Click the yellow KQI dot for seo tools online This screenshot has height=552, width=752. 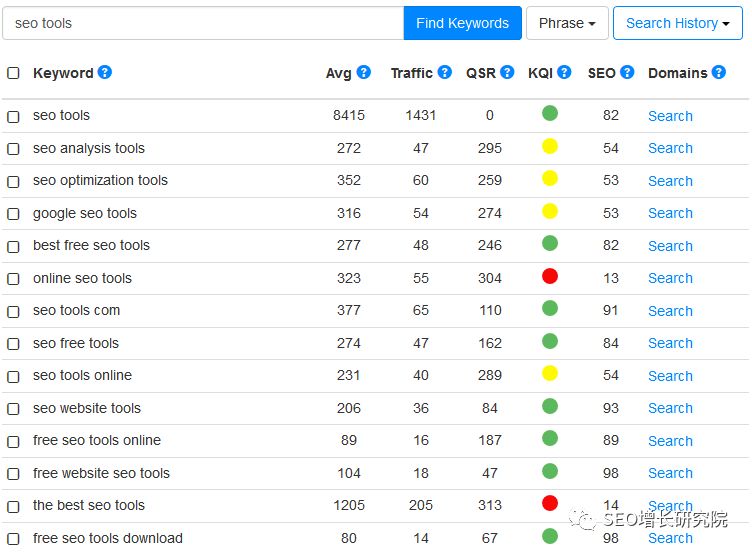click(550, 374)
